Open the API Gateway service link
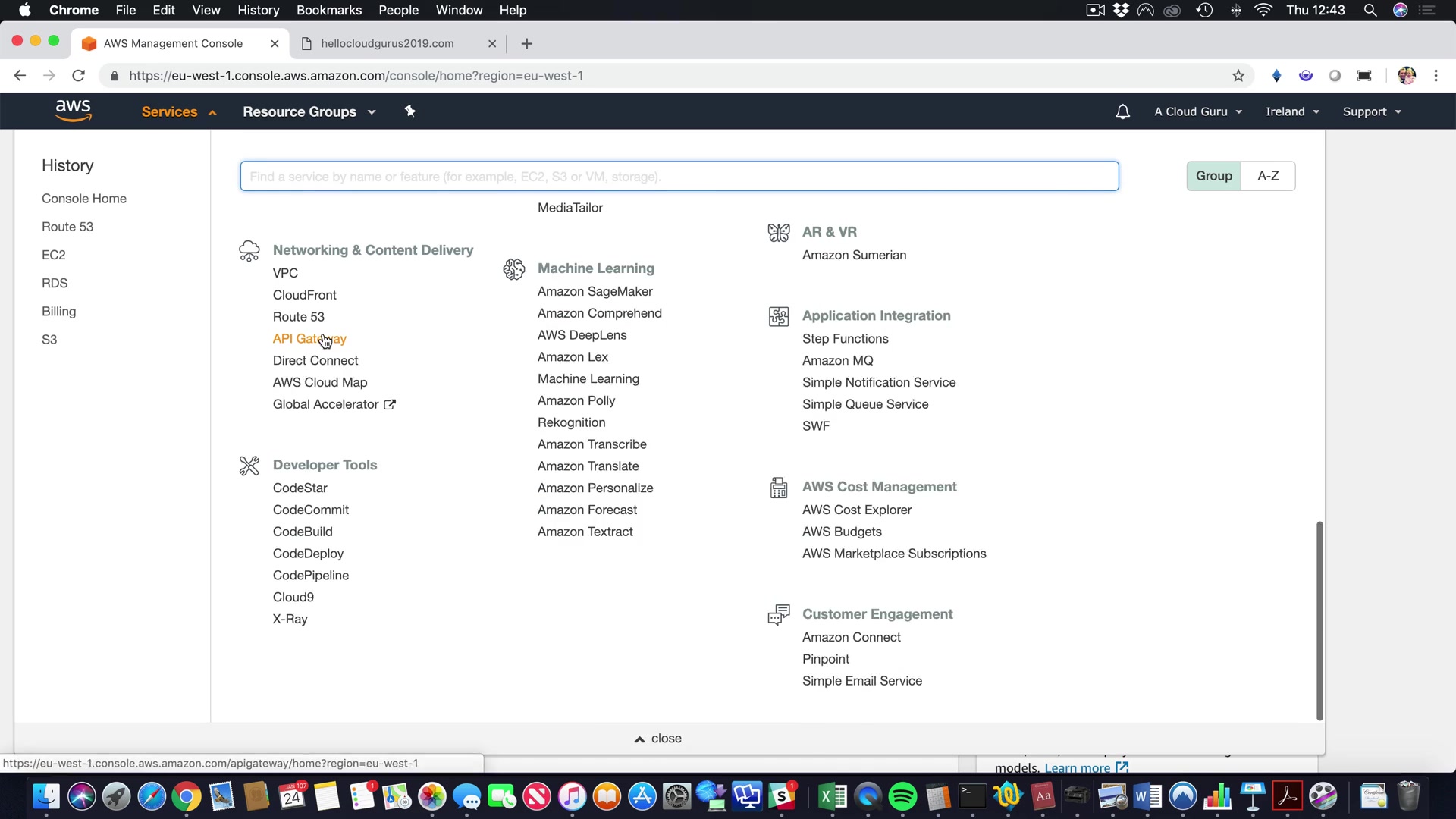The width and height of the screenshot is (1456, 819). click(x=309, y=339)
